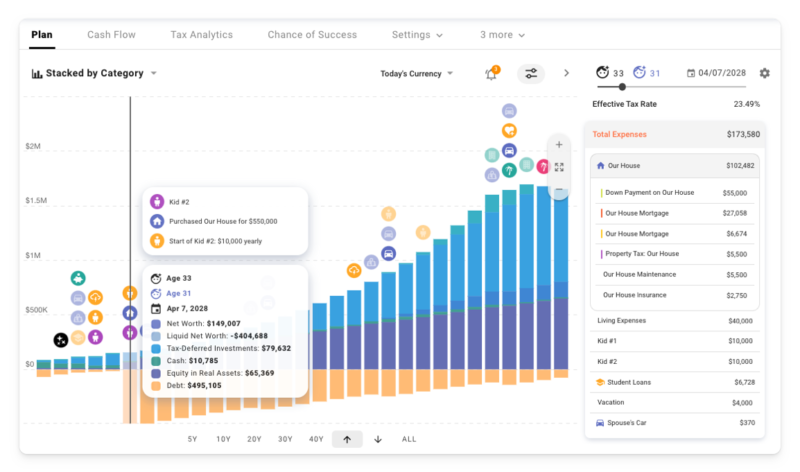Viewport: 800px width, 472px height.
Task: Open the Stacked by Category dropdown
Action: pos(95,73)
